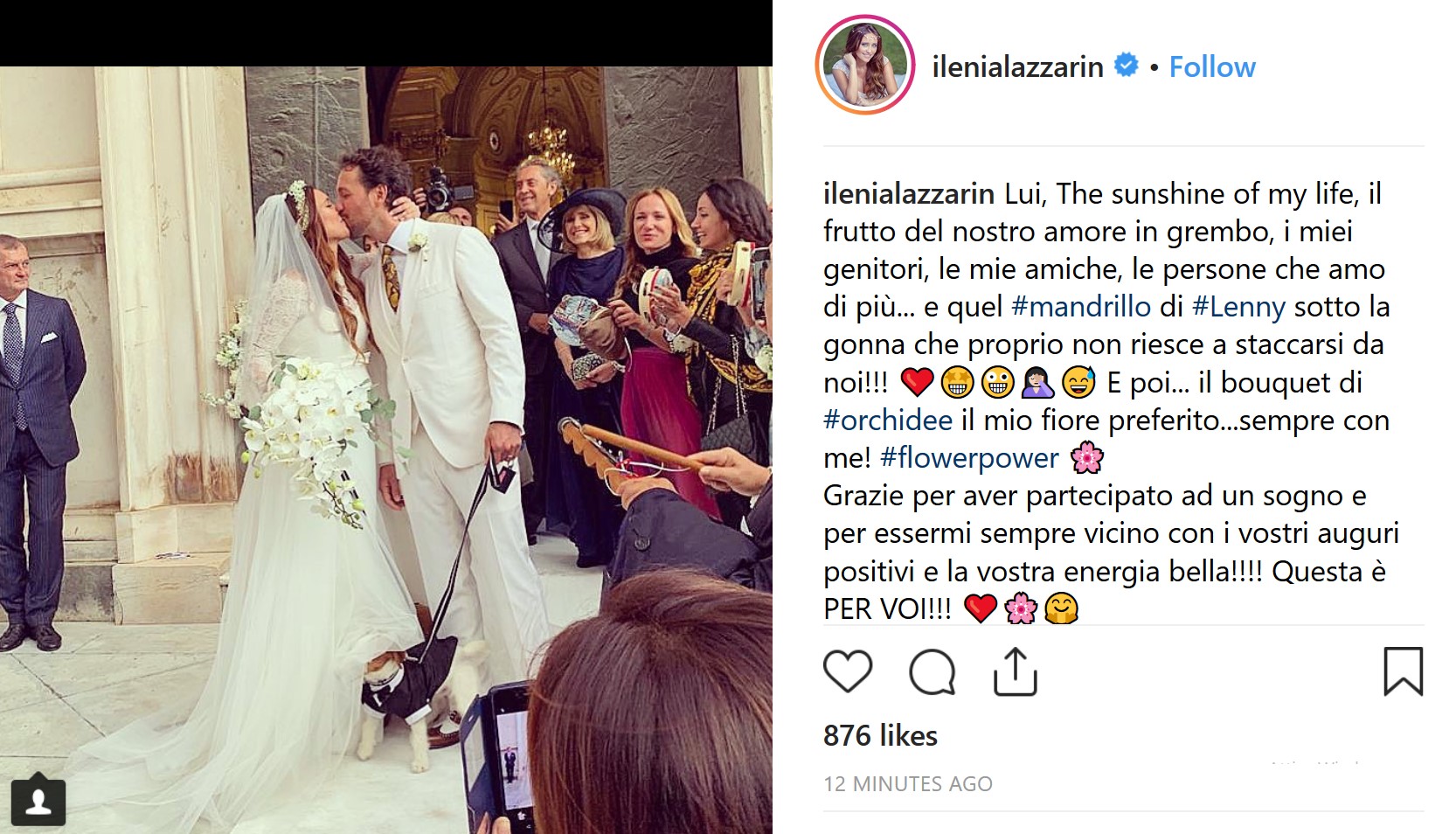
Task: Open ilenialazzarin profile picture
Action: coord(864,66)
